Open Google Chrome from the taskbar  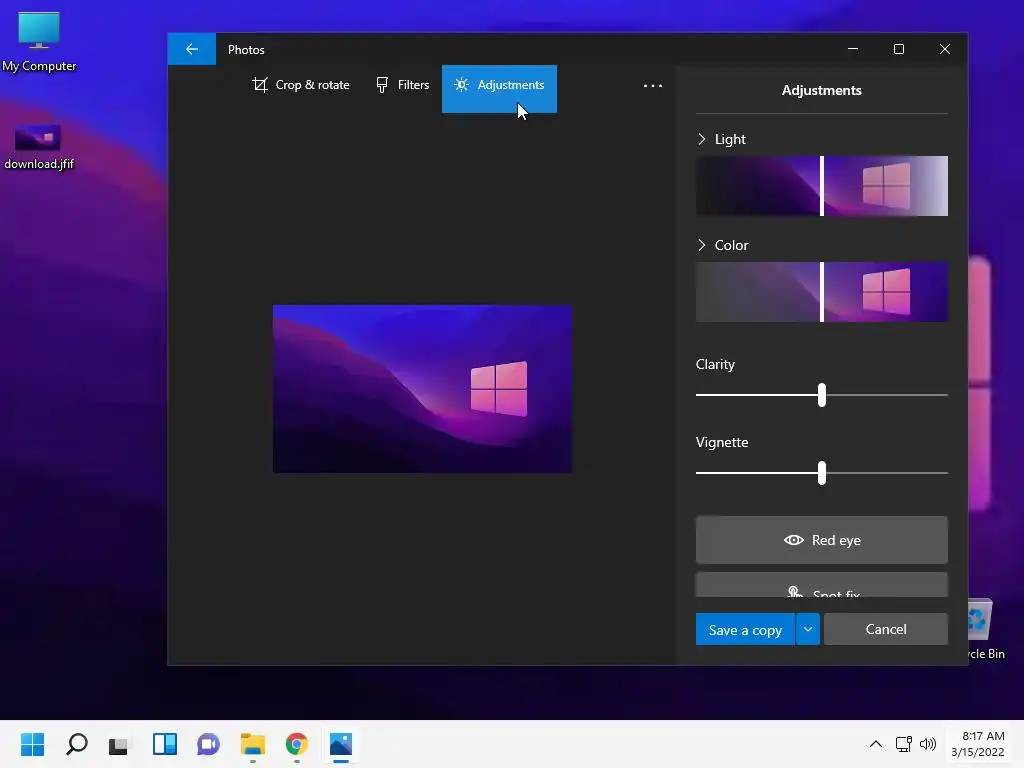(x=296, y=744)
